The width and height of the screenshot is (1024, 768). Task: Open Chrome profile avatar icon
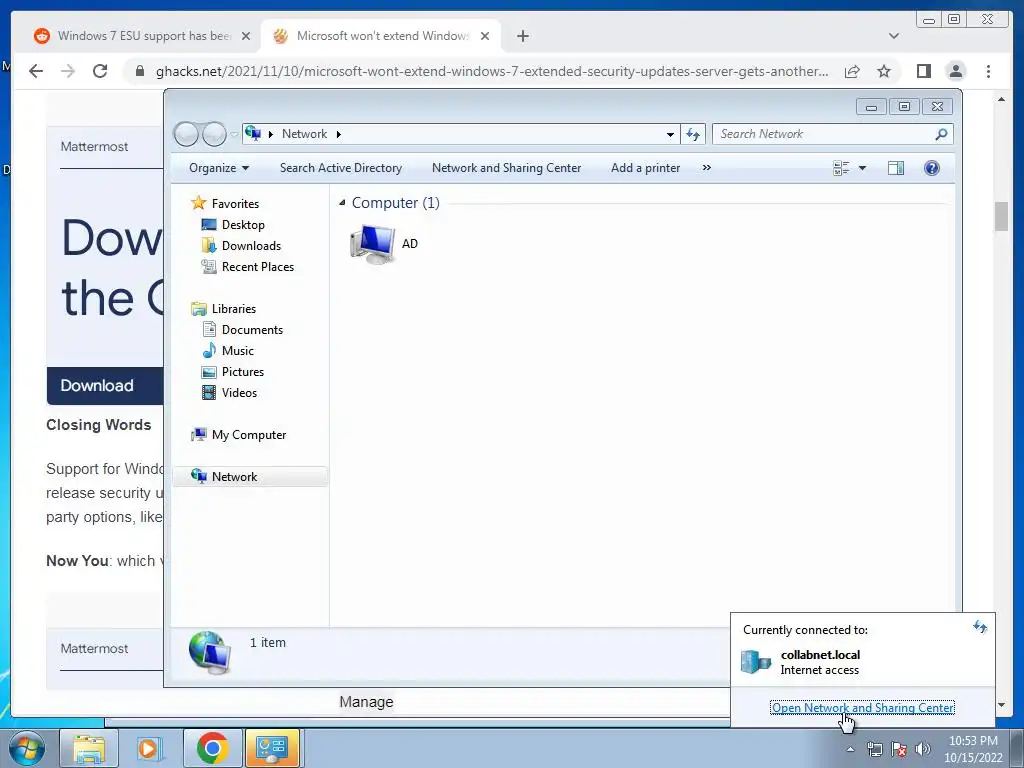(956, 71)
